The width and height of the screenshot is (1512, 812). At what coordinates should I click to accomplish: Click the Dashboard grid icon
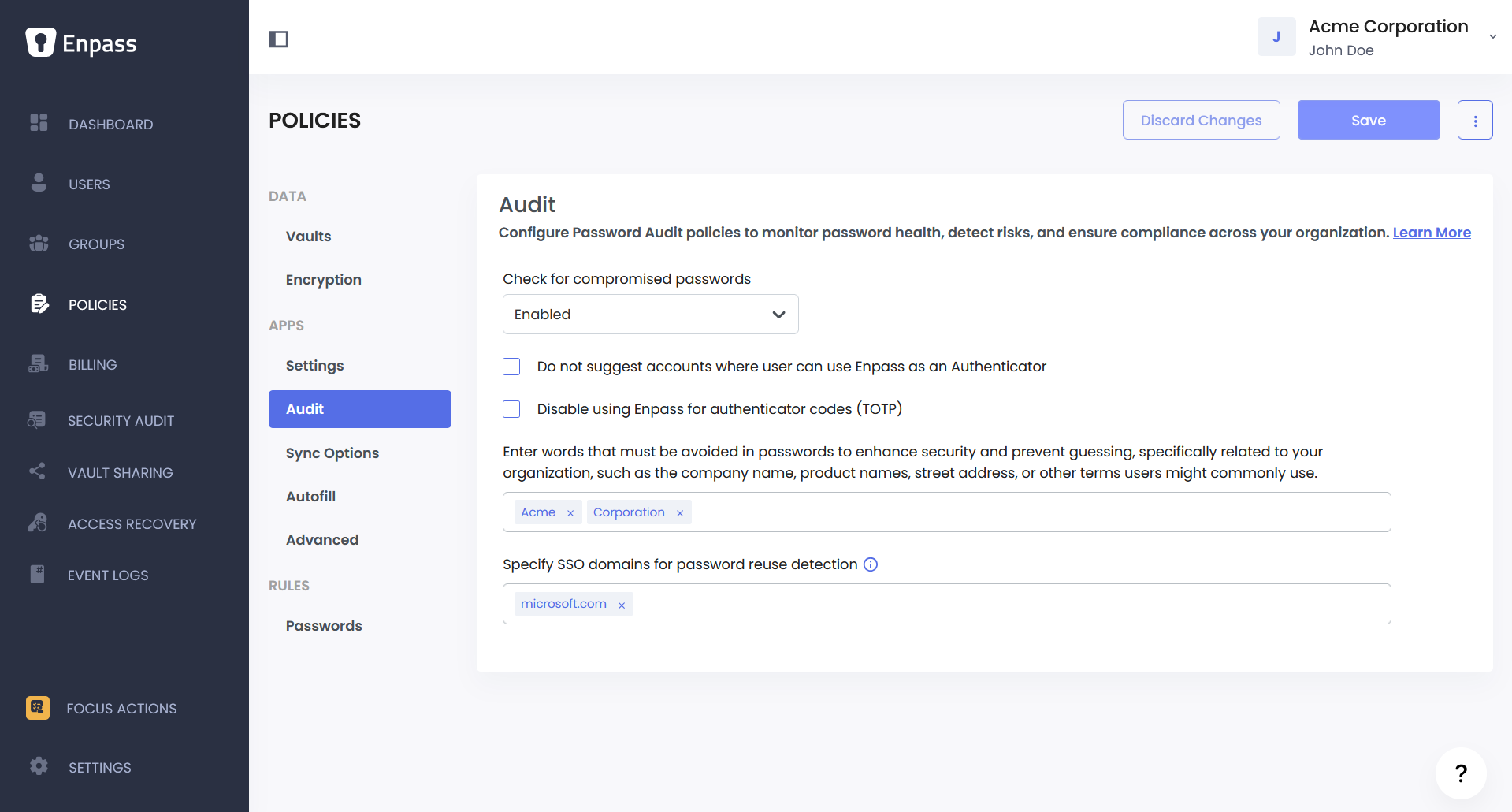[39, 123]
